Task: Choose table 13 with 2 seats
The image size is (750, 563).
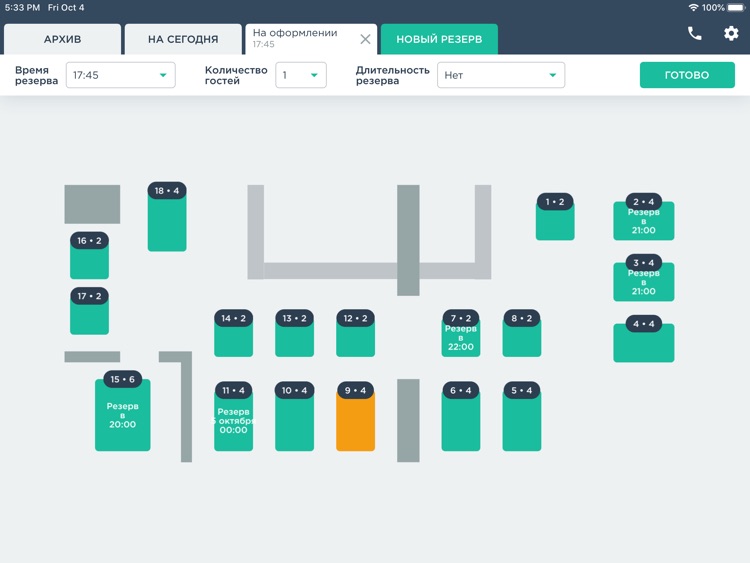Action: click(295, 333)
